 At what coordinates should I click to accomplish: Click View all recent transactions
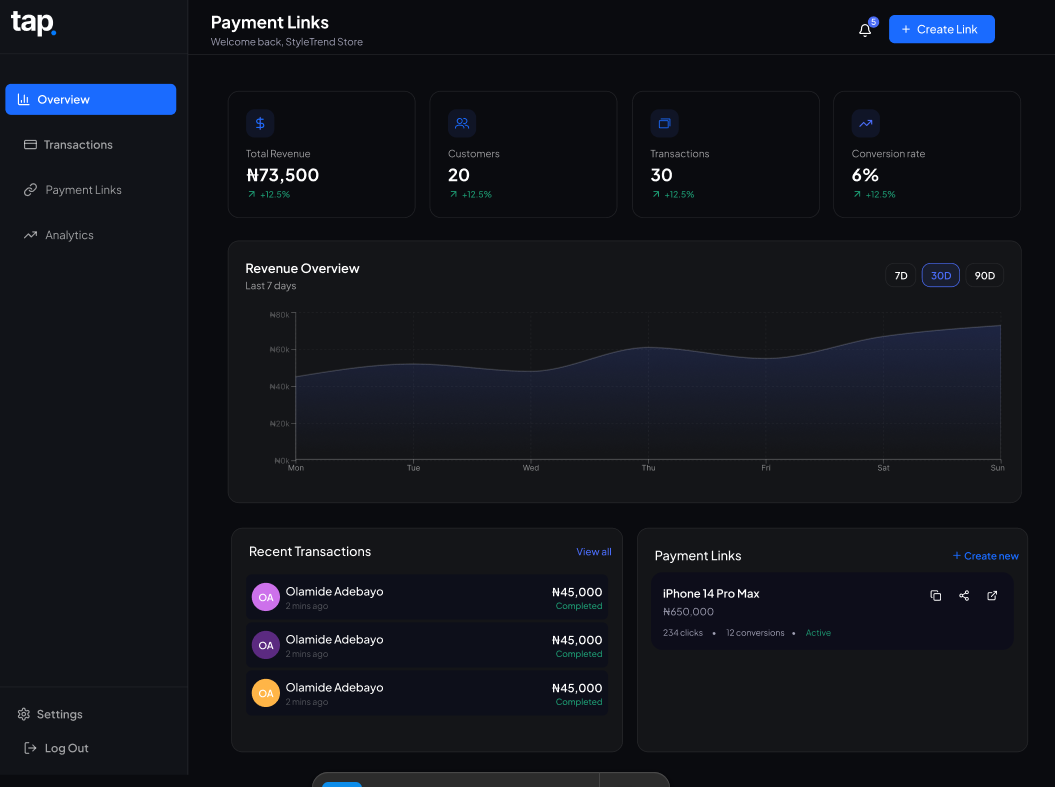tap(594, 552)
